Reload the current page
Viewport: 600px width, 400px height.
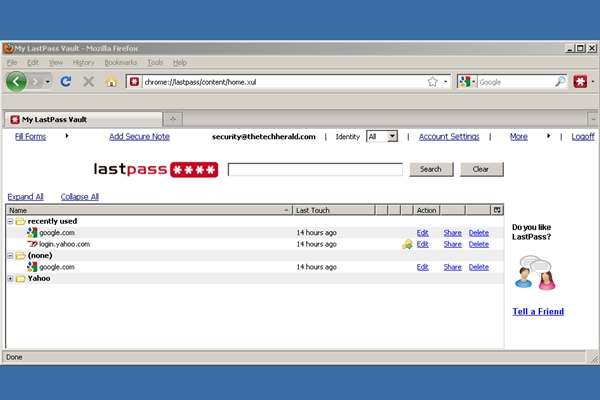(66, 82)
